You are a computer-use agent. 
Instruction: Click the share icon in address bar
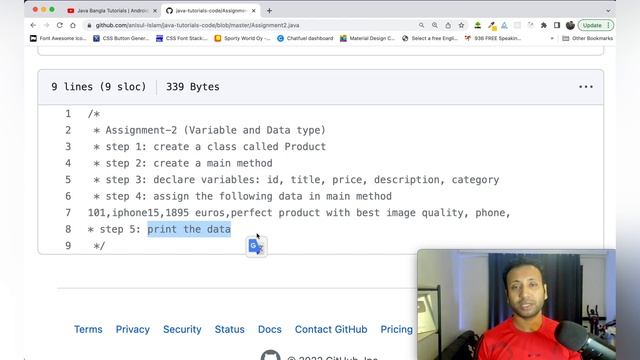(448, 25)
